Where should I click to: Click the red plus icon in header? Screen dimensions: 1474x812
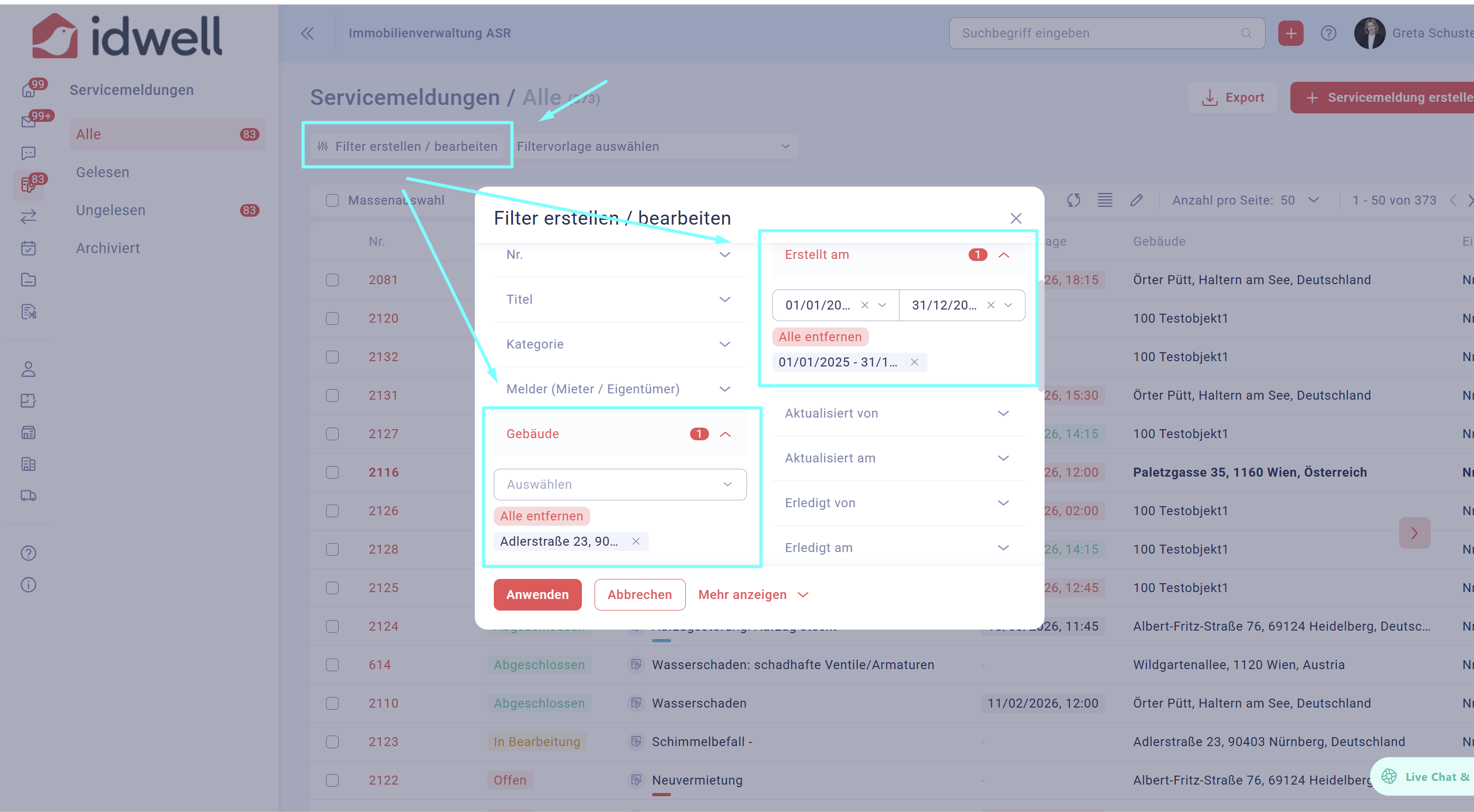[x=1290, y=33]
